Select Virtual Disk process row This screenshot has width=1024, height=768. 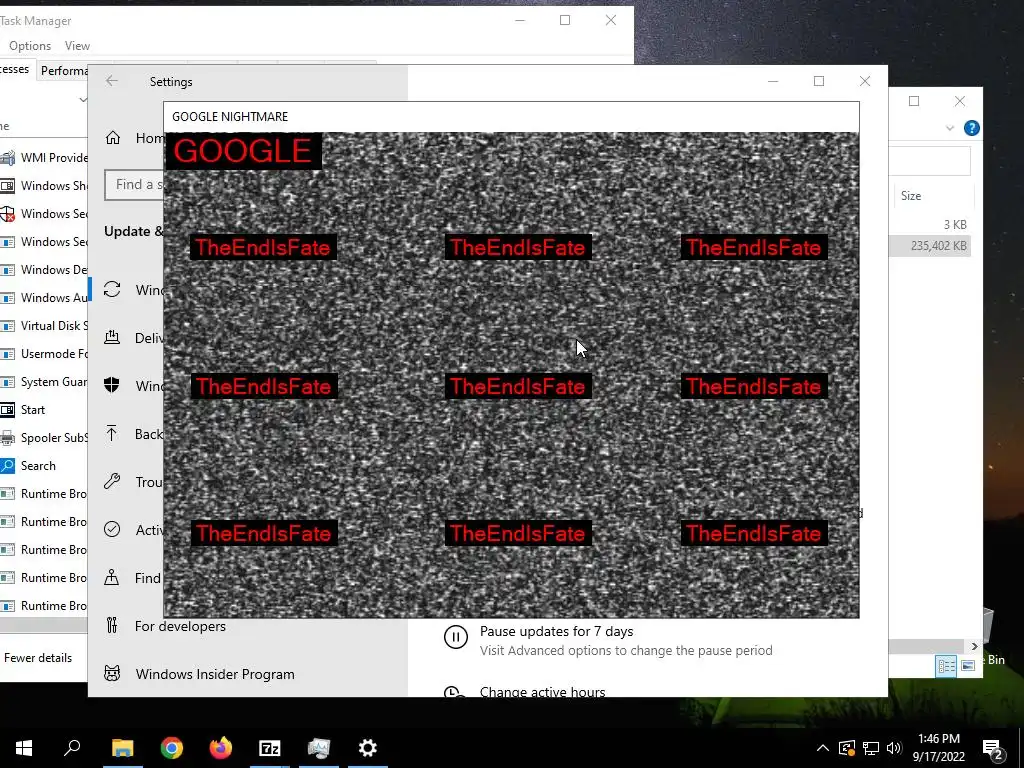43,325
